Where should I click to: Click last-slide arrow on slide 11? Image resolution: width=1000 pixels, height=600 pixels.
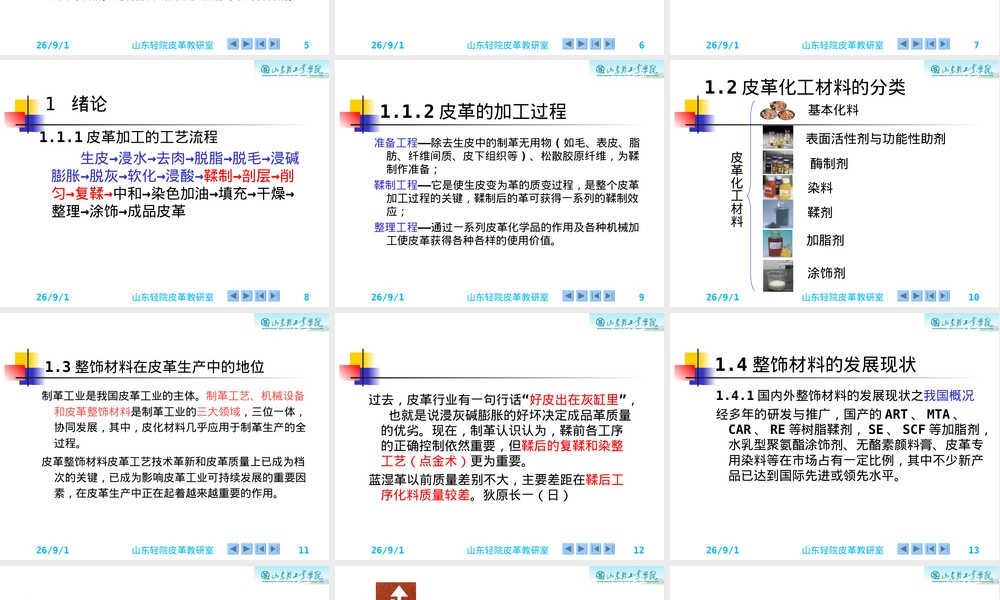[274, 548]
